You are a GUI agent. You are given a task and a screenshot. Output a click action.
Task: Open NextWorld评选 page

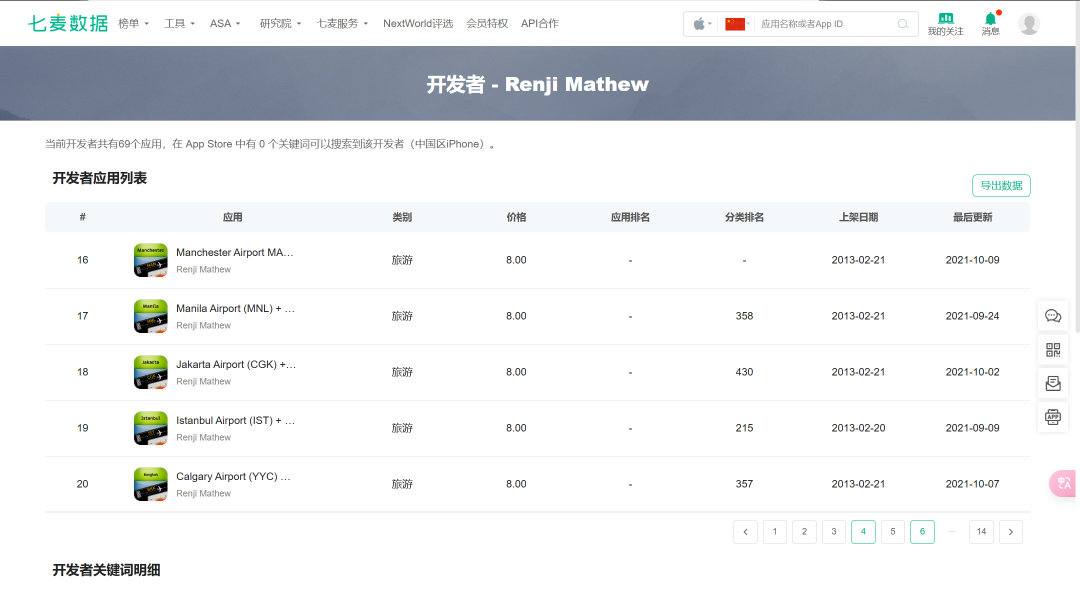(418, 23)
